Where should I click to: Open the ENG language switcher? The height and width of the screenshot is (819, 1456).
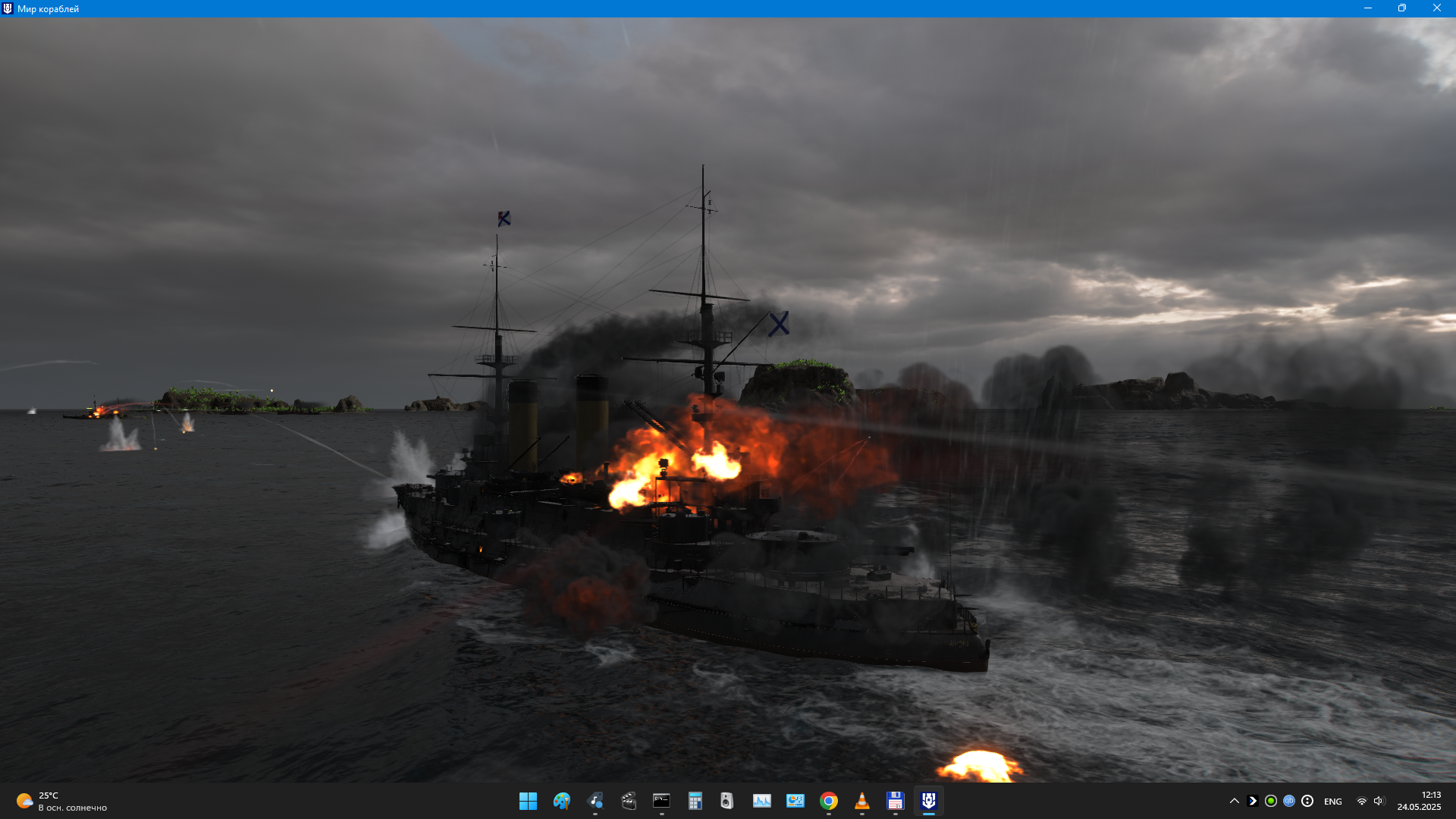1332,802
